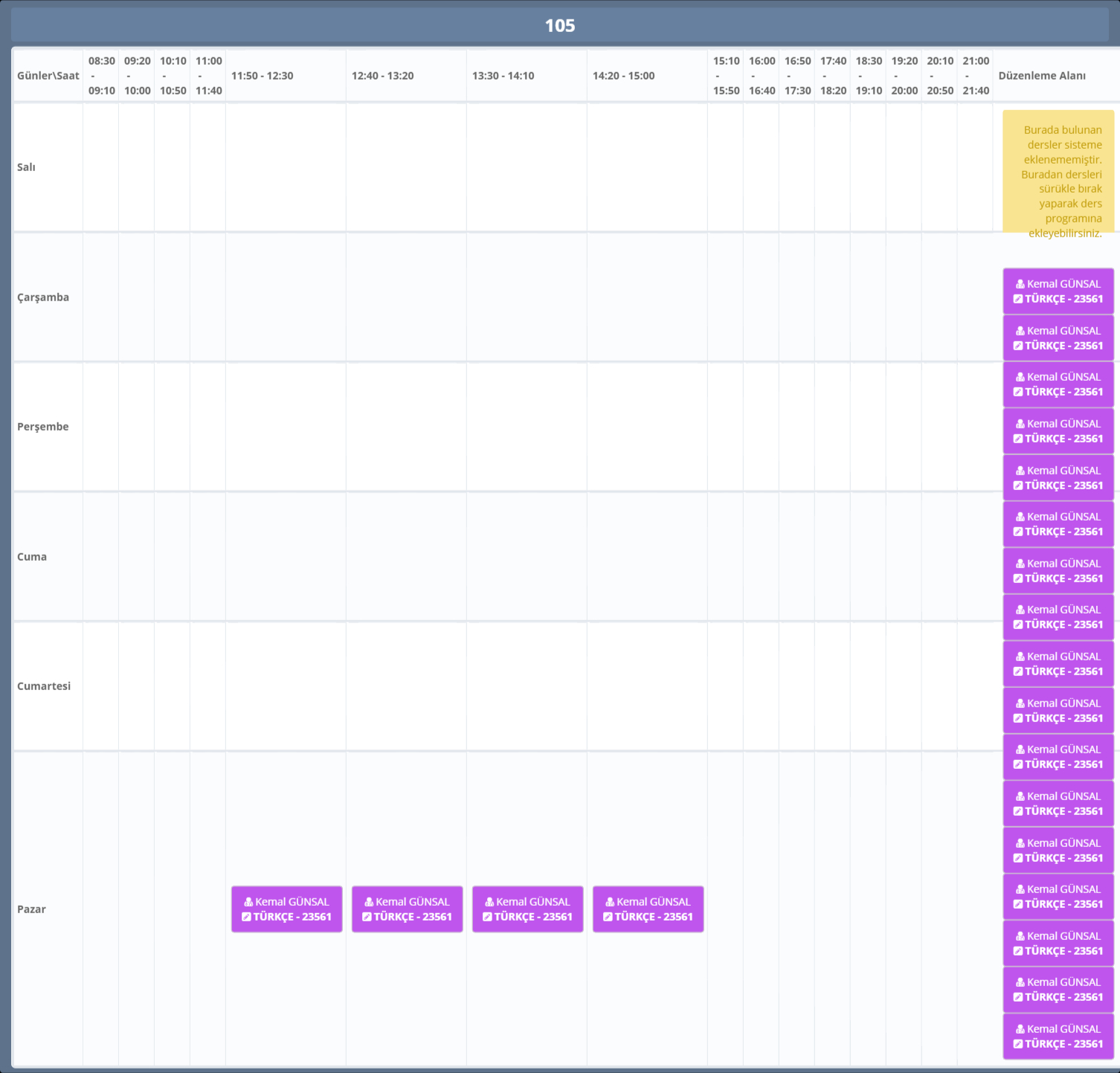Viewport: 1120px width, 1073px height.
Task: Click teacher icon on bottom Düzenleme Alanı card
Action: point(1020,1029)
